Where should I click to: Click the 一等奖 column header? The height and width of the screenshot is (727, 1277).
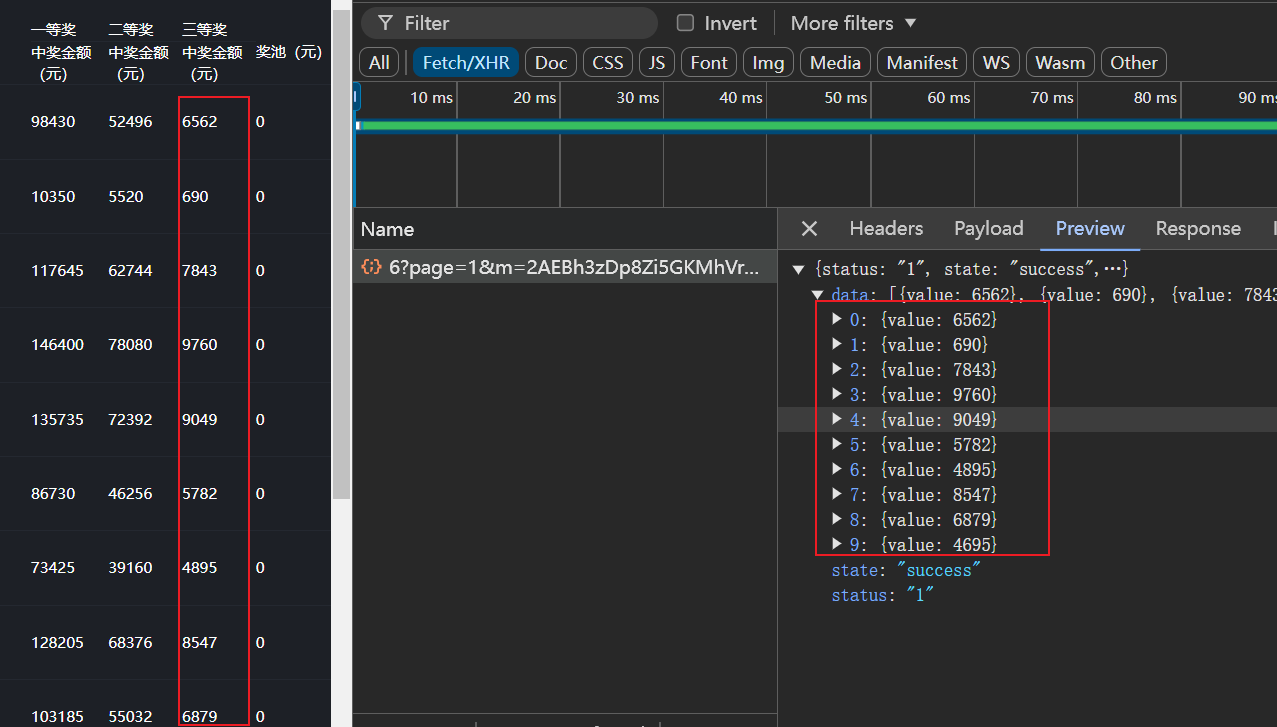click(61, 52)
